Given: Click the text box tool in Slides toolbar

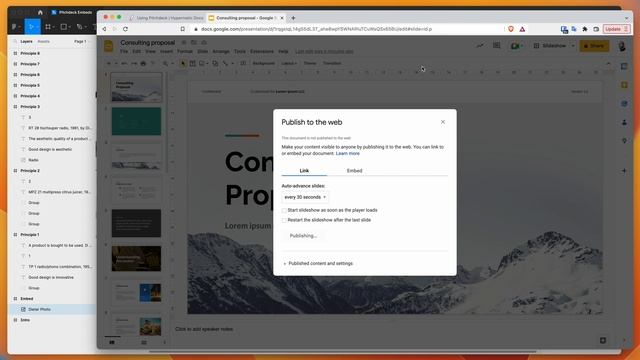Looking at the screenshot, I should coord(192,63).
